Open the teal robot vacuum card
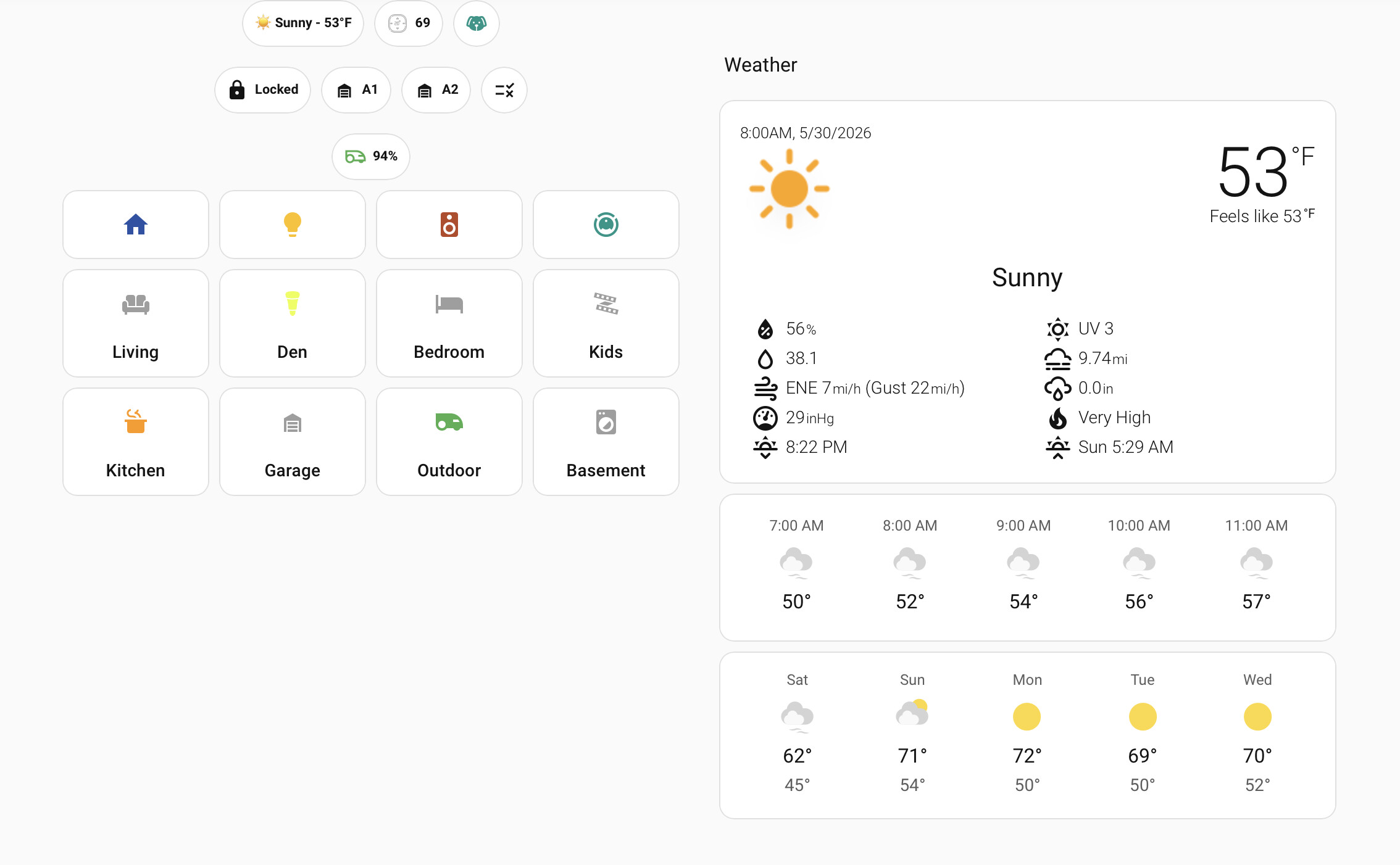This screenshot has width=1400, height=865. click(x=606, y=225)
